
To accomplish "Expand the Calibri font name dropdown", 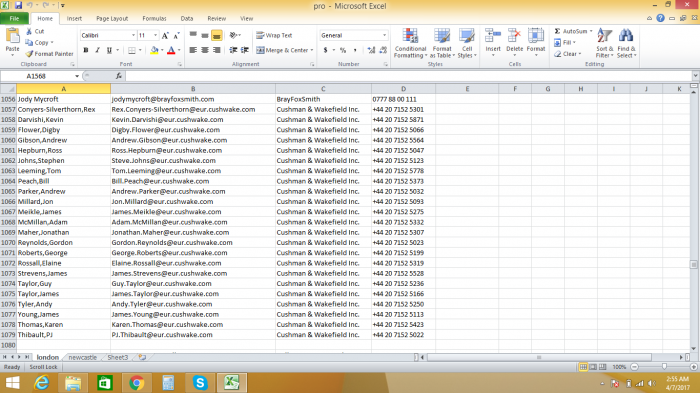I will pyautogui.click(x=133, y=35).
